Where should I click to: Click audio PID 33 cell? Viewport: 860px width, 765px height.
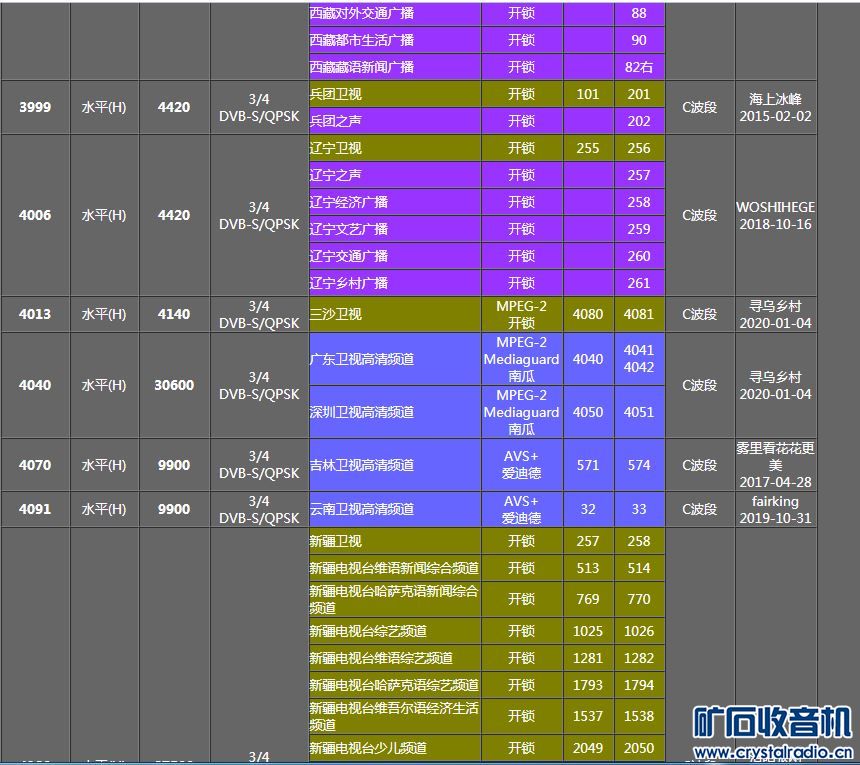click(x=639, y=509)
